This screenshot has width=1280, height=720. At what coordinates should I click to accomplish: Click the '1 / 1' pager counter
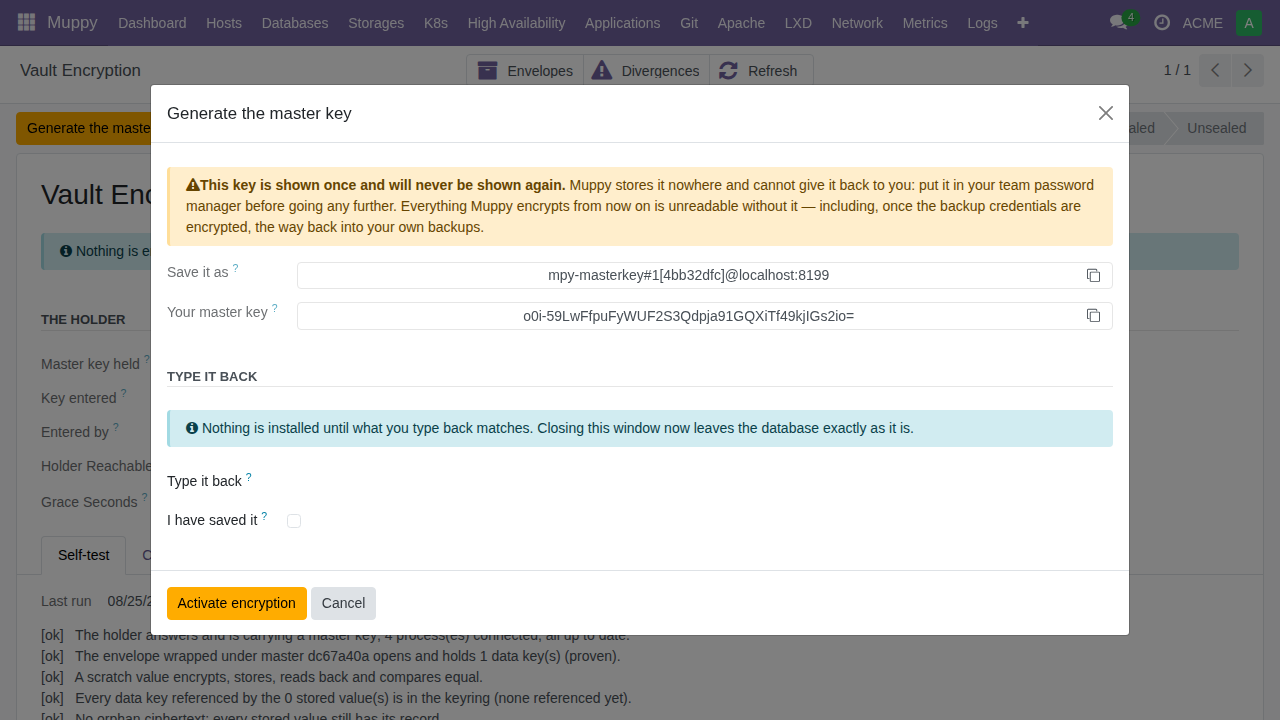[1177, 70]
